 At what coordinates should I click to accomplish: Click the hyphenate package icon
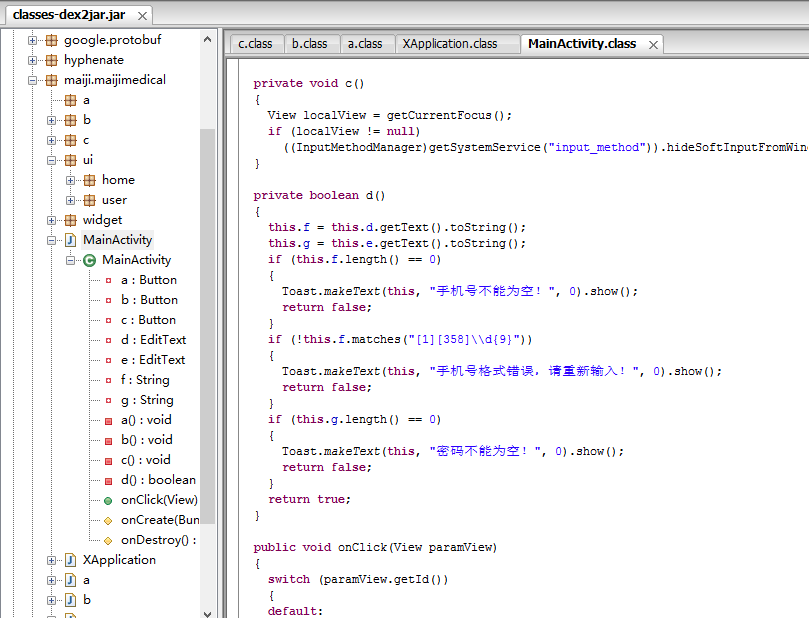(51, 60)
